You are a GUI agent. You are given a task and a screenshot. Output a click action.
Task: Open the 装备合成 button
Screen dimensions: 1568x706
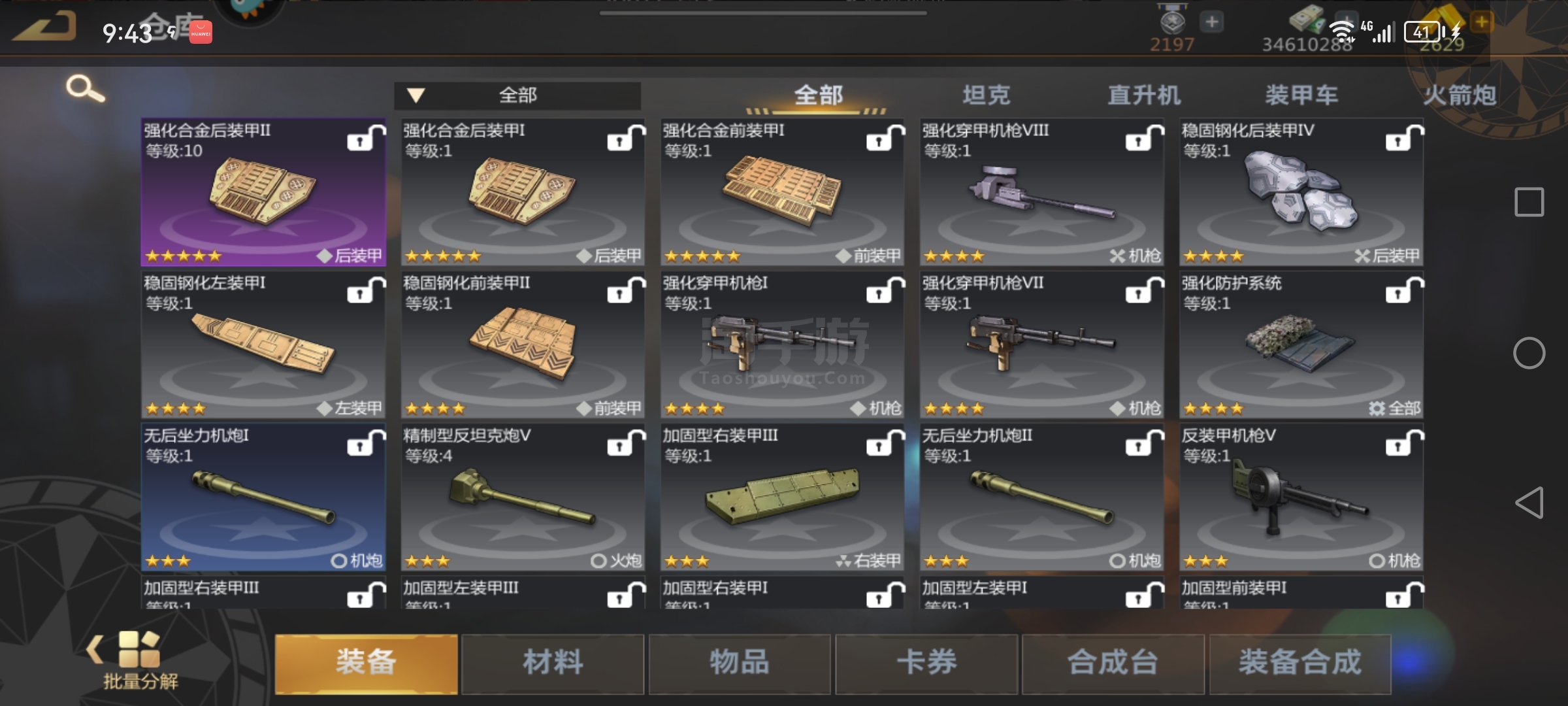pyautogui.click(x=1300, y=663)
